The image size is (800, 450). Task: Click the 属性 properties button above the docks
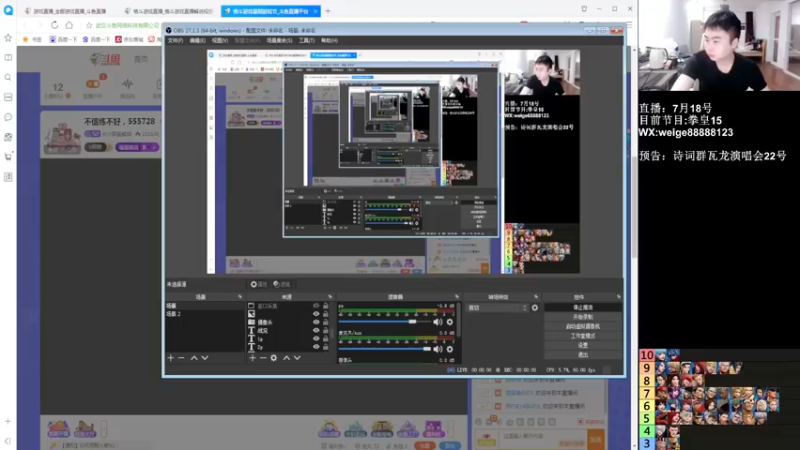tap(259, 284)
